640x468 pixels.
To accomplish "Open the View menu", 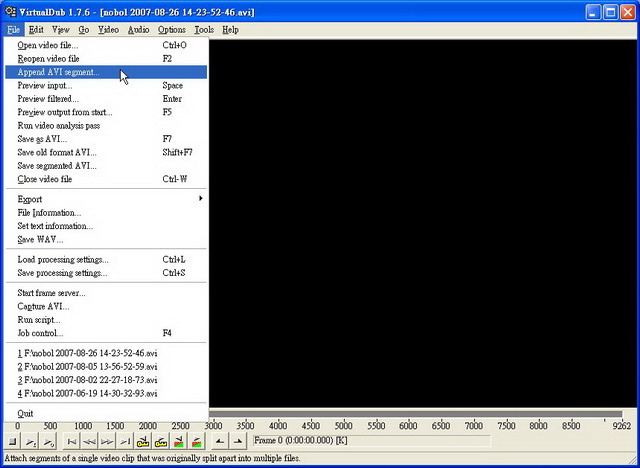I will pyautogui.click(x=60, y=30).
